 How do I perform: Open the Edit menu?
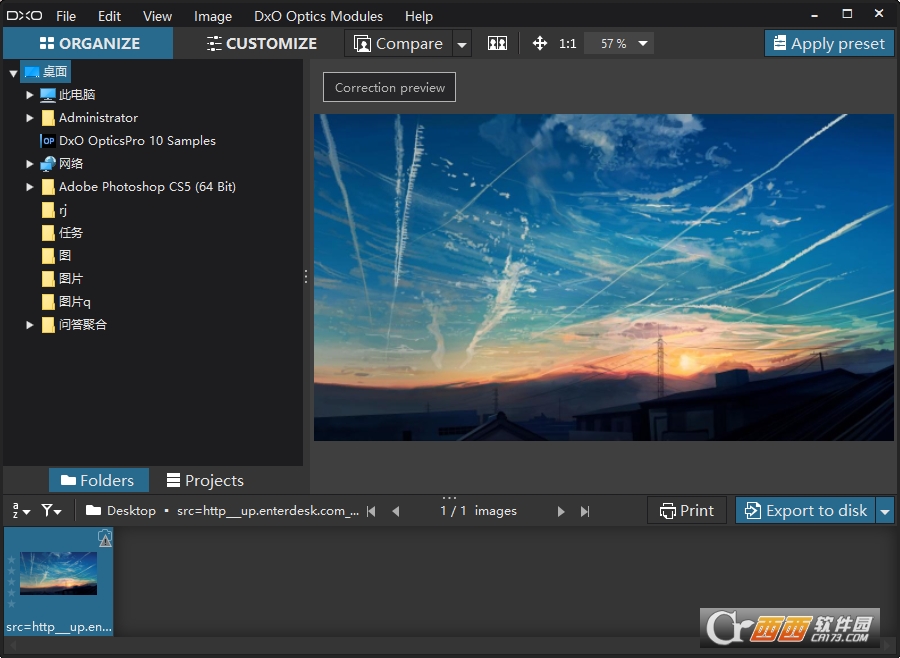coord(109,16)
